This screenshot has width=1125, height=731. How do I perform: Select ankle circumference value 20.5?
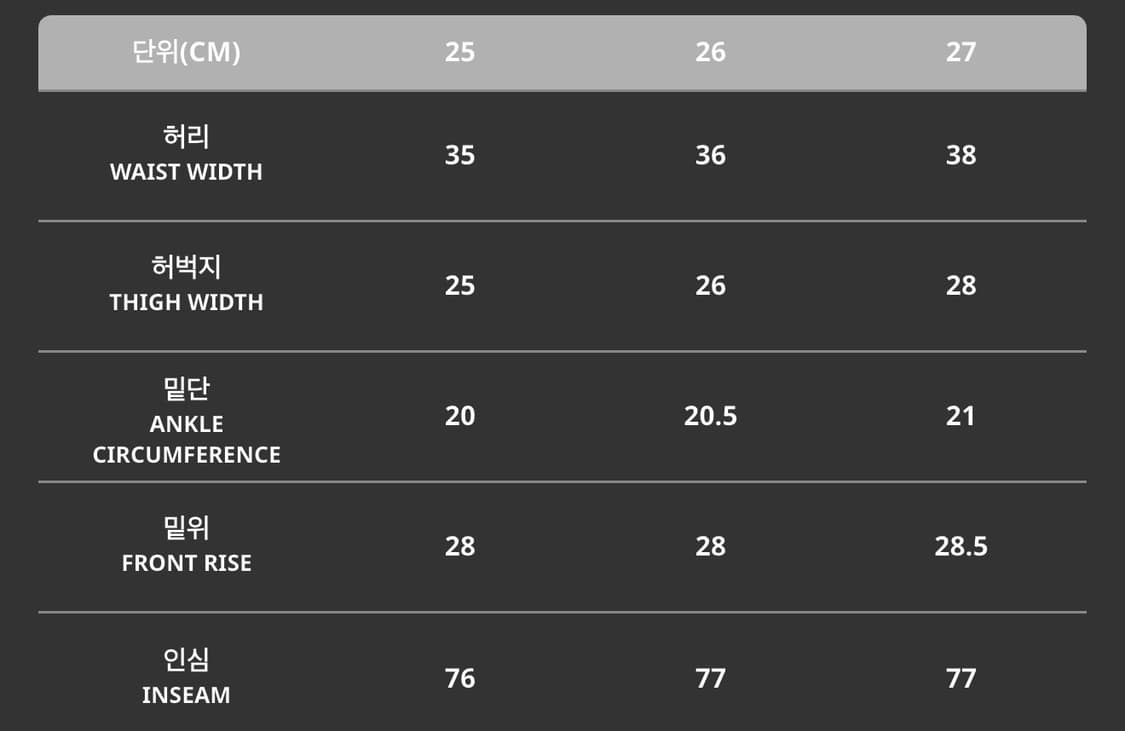coord(710,416)
